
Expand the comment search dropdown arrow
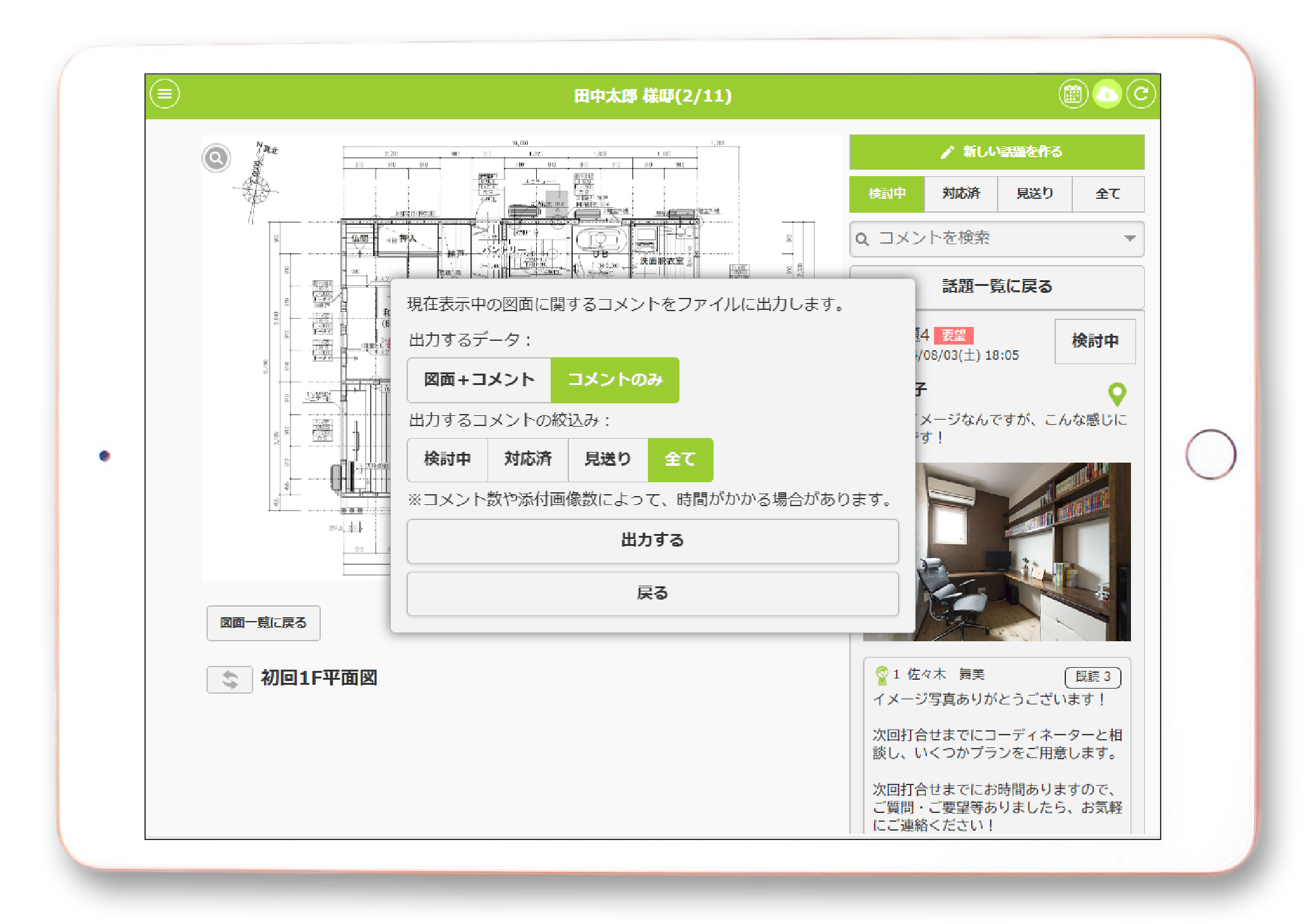pos(1130,239)
